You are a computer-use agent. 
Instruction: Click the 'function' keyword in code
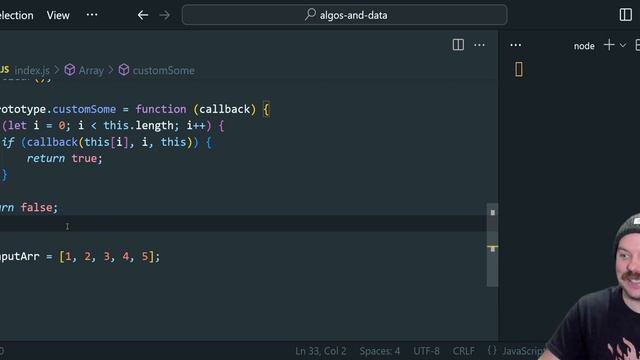[x=161, y=109]
